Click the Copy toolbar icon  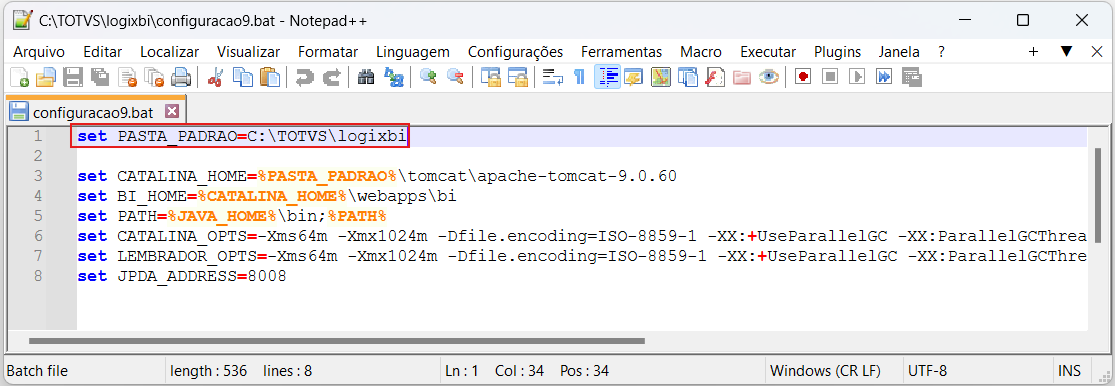tap(243, 77)
